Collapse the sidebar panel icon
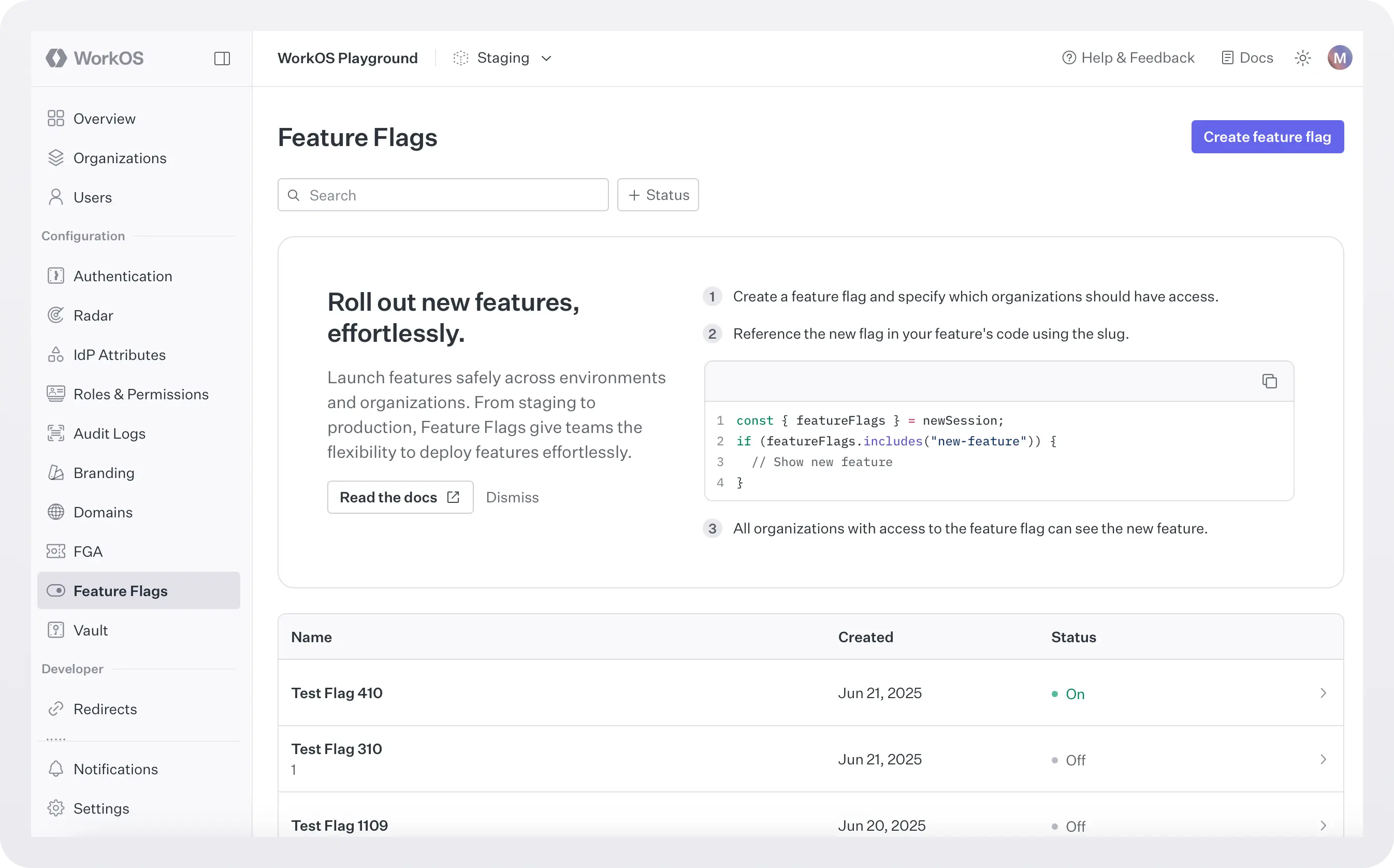This screenshot has height=868, width=1394. pos(222,58)
